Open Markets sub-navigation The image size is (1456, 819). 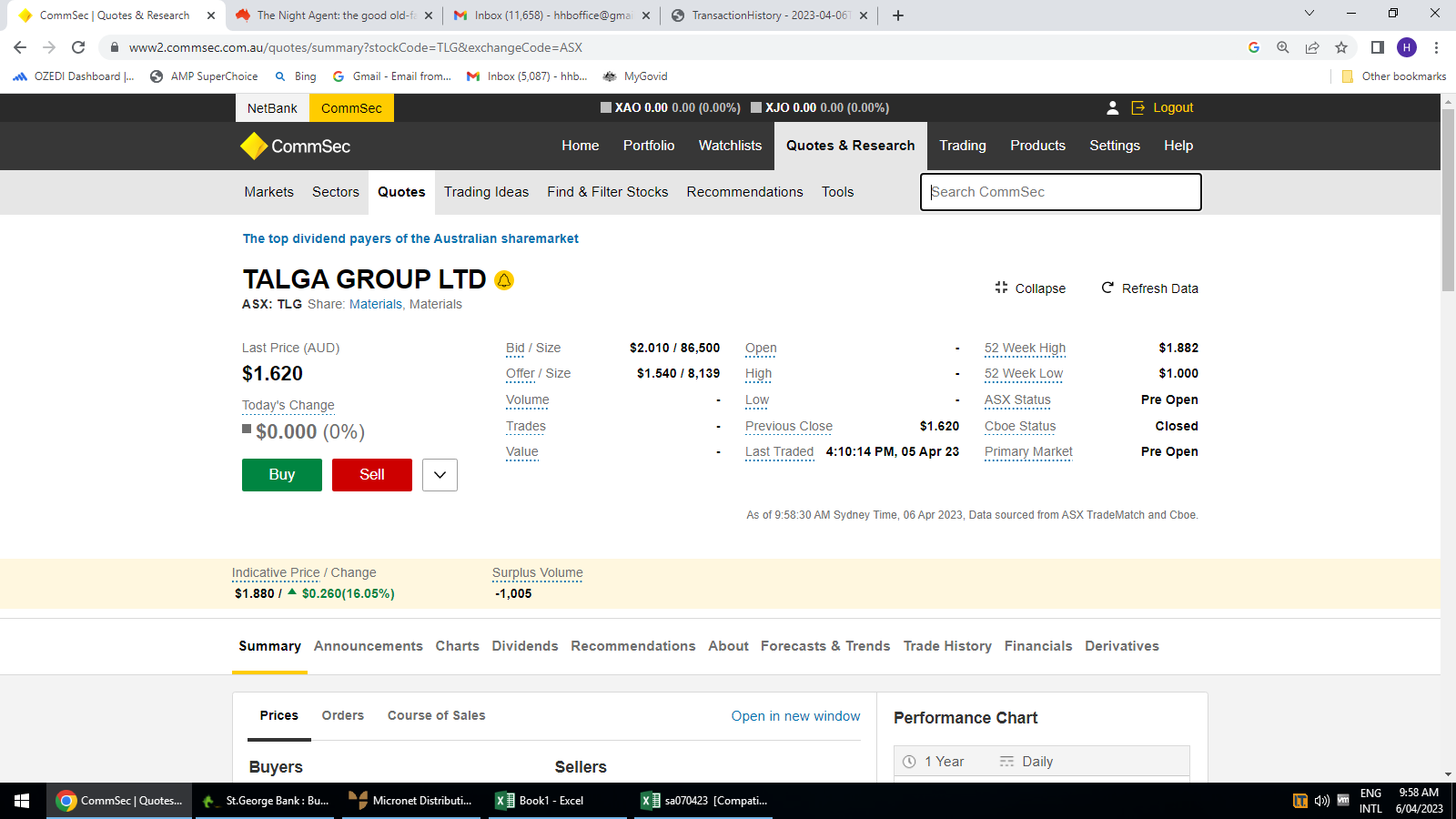(x=269, y=192)
